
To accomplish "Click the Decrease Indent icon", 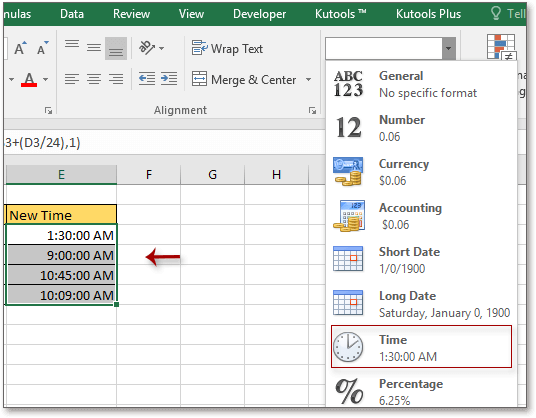I will click(x=147, y=79).
